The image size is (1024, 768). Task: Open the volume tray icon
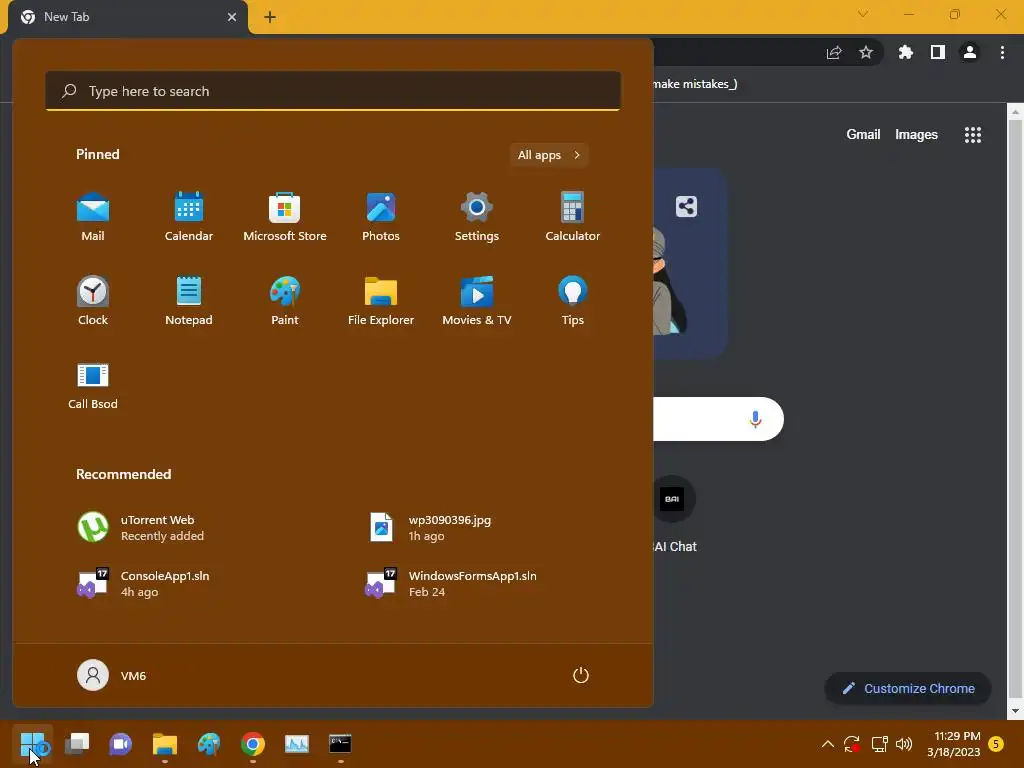[904, 744]
